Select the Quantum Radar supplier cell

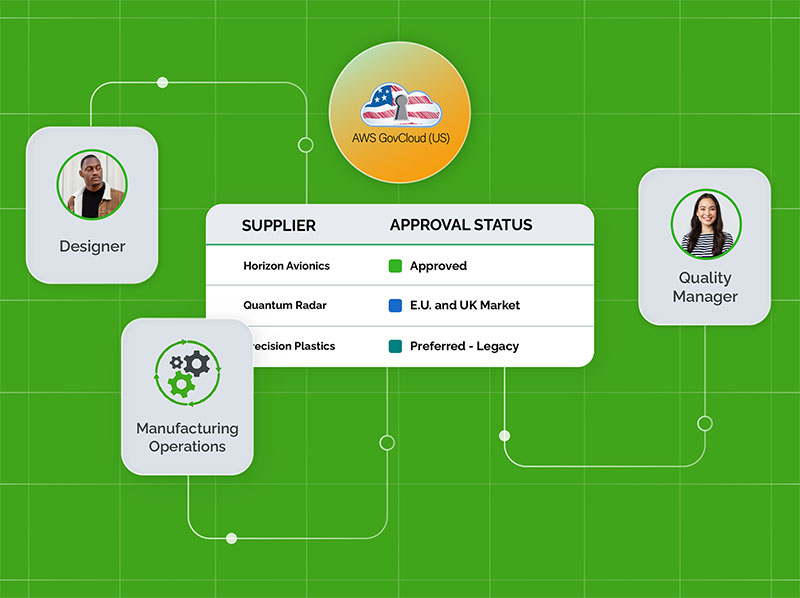pos(285,305)
